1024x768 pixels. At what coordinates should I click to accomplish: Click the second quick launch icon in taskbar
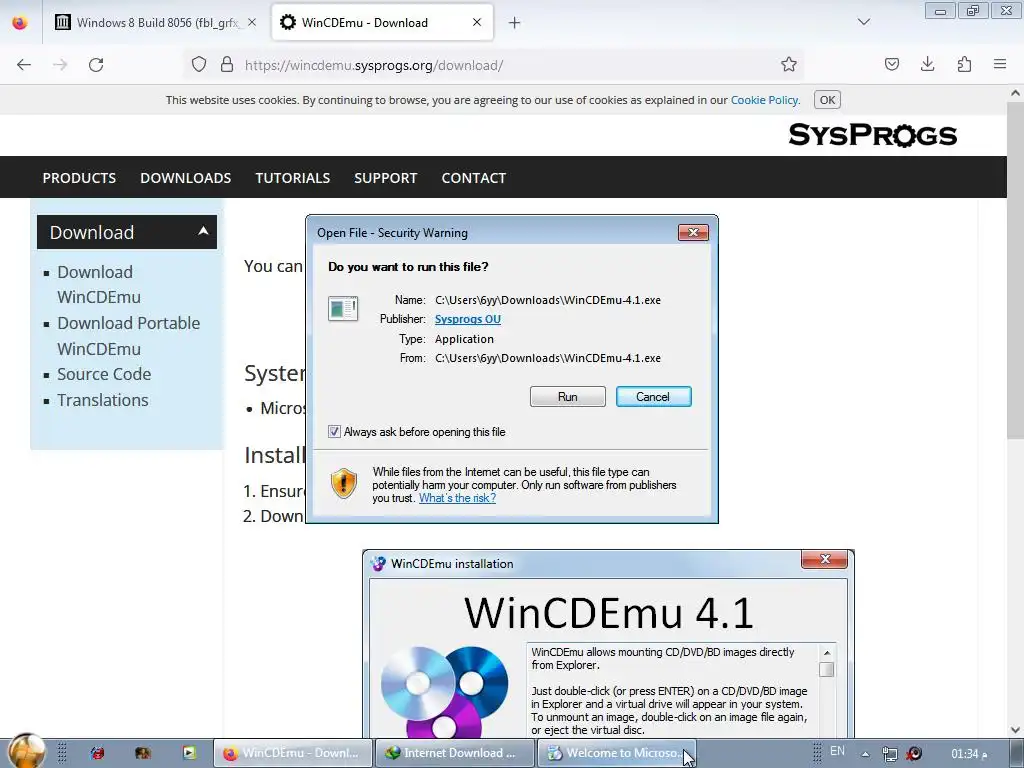[142, 753]
